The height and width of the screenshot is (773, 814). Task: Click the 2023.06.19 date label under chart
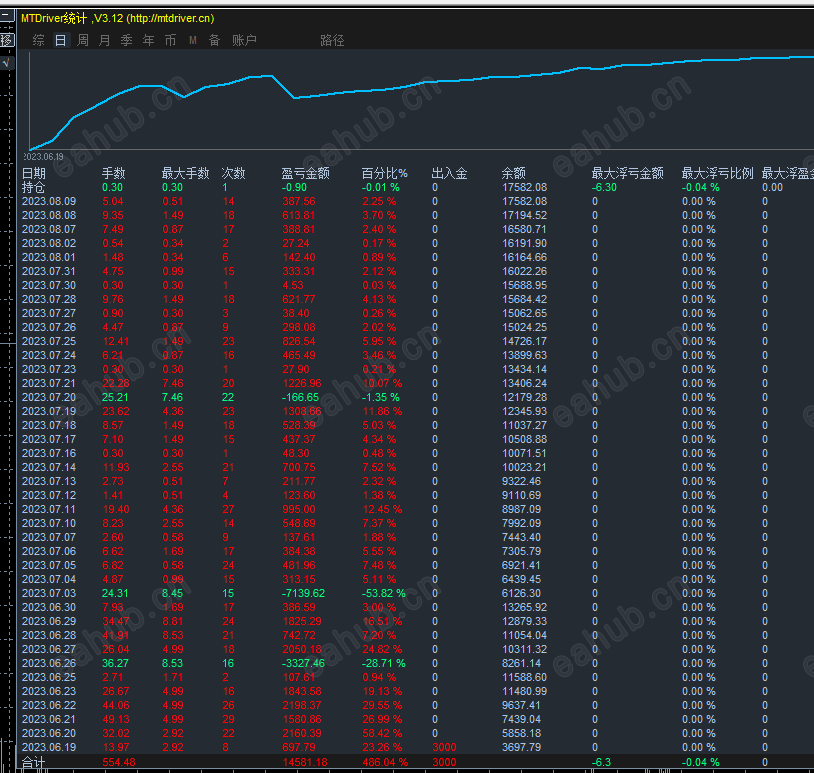coord(43,157)
